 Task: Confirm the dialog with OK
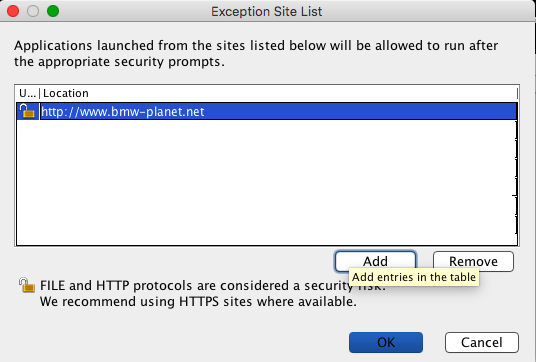tap(386, 342)
